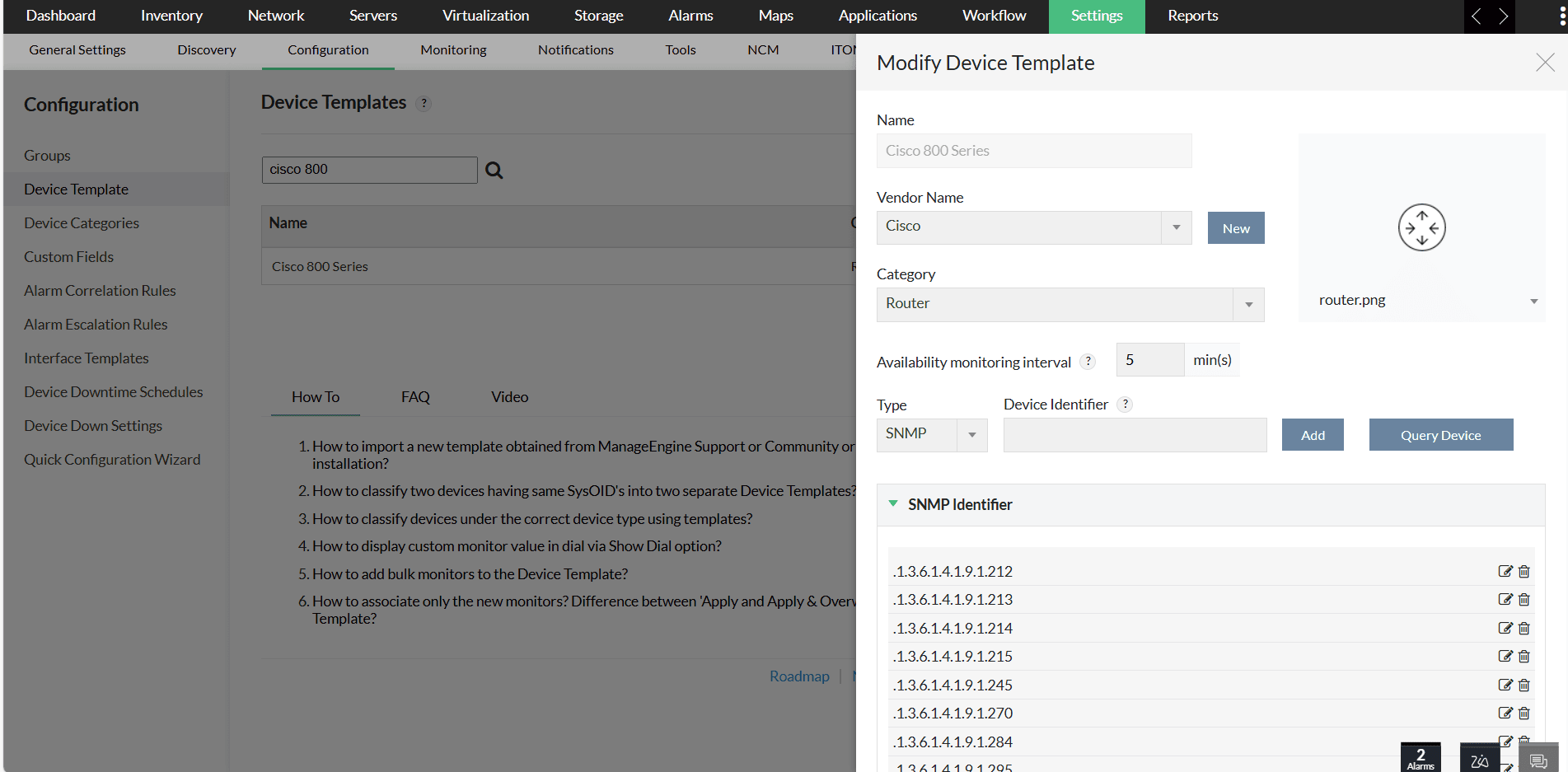Viewport: 1568px width, 772px height.
Task: Close the Modify Device Template panel
Action: click(x=1545, y=63)
